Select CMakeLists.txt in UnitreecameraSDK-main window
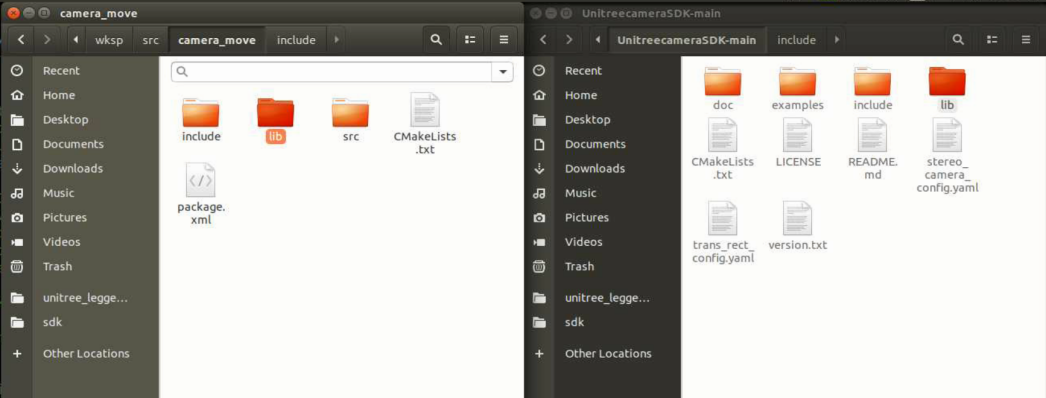This screenshot has height=398, width=1046. [x=722, y=149]
